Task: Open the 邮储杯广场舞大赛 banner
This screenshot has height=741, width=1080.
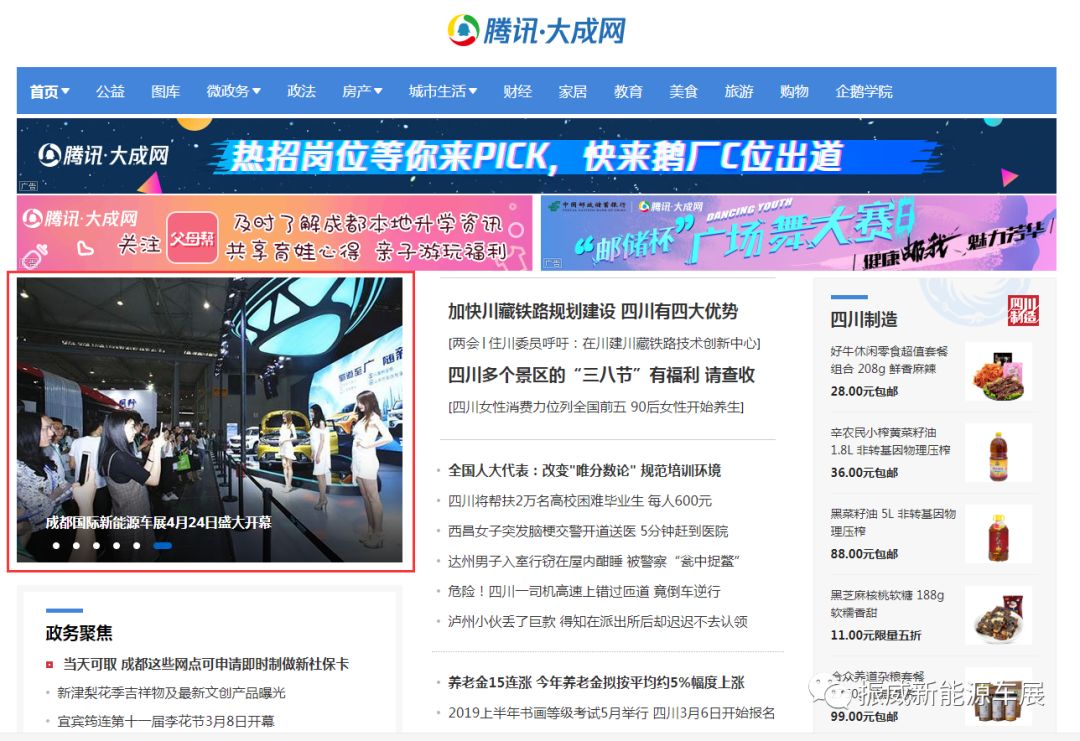Action: (x=797, y=232)
